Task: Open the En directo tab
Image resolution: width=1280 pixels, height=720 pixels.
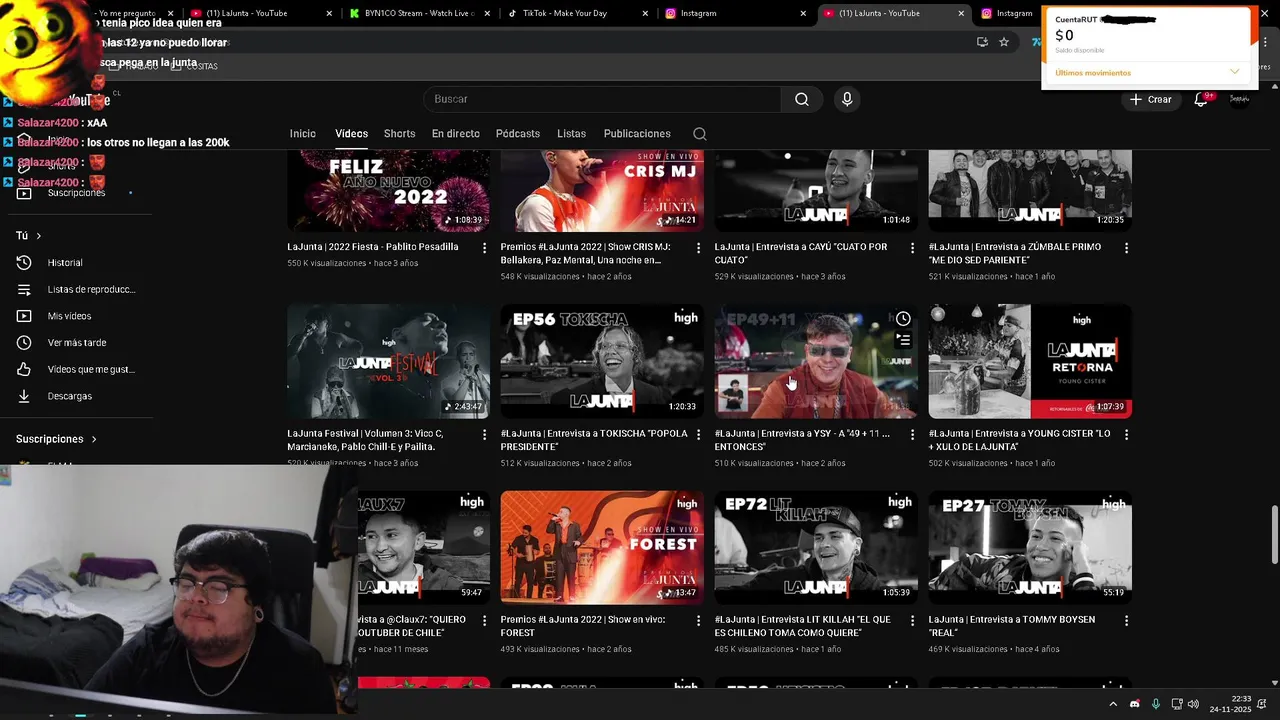Action: click(x=455, y=134)
